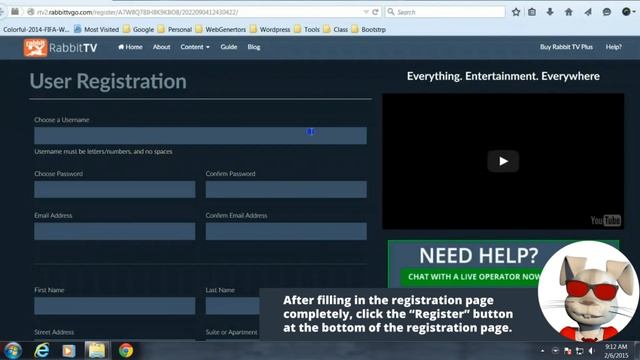Bookmark page with the star icon
This screenshot has height=360, width=640.
pyautogui.click(x=516, y=12)
